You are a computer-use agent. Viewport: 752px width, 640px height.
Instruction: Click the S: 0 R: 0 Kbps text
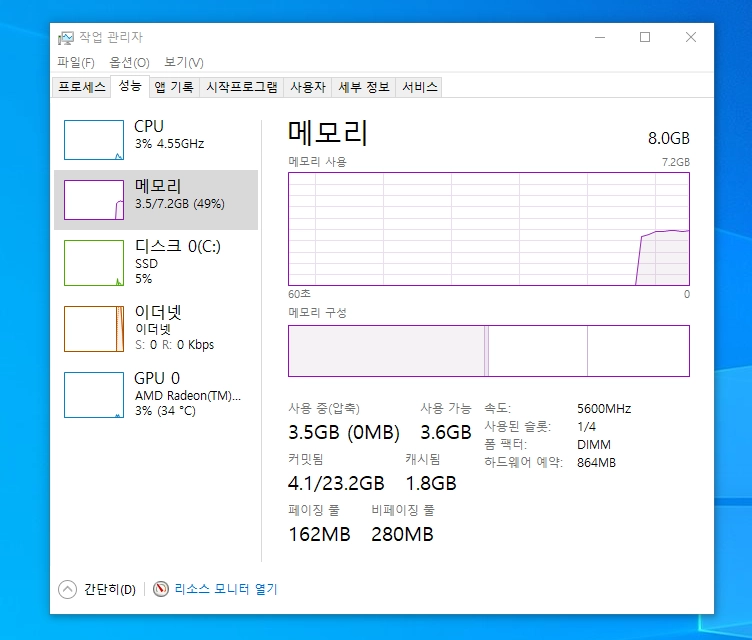[x=175, y=345]
